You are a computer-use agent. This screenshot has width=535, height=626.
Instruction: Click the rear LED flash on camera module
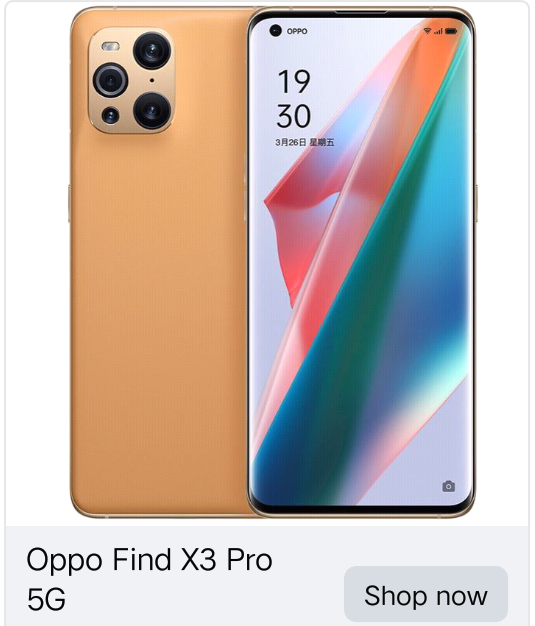click(x=111, y=47)
